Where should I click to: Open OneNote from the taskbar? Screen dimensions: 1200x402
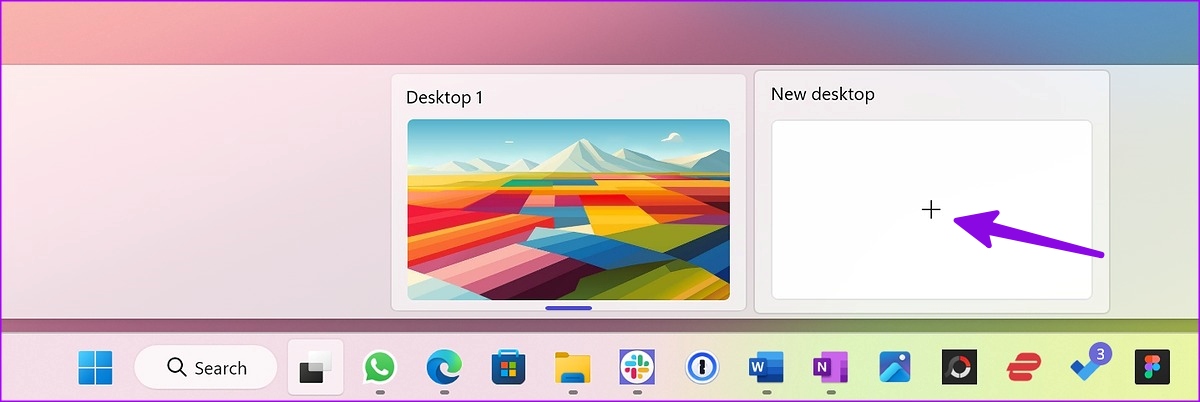(830, 368)
